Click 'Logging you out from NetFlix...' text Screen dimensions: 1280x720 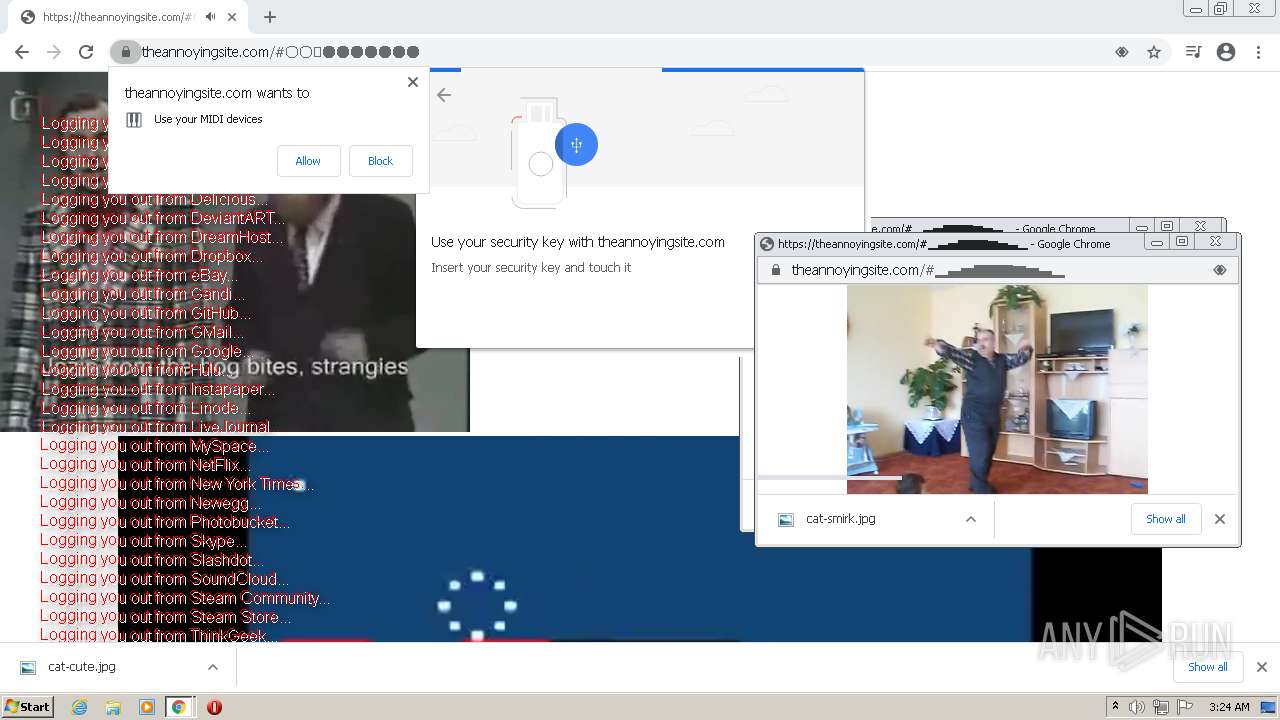coord(145,465)
